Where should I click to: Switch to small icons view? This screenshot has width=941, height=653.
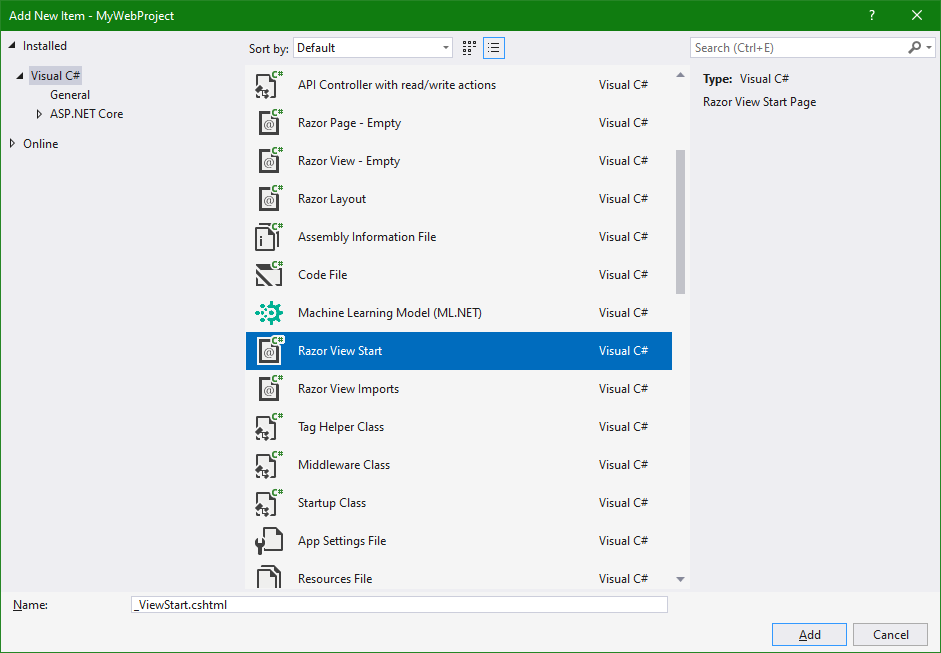(x=469, y=48)
